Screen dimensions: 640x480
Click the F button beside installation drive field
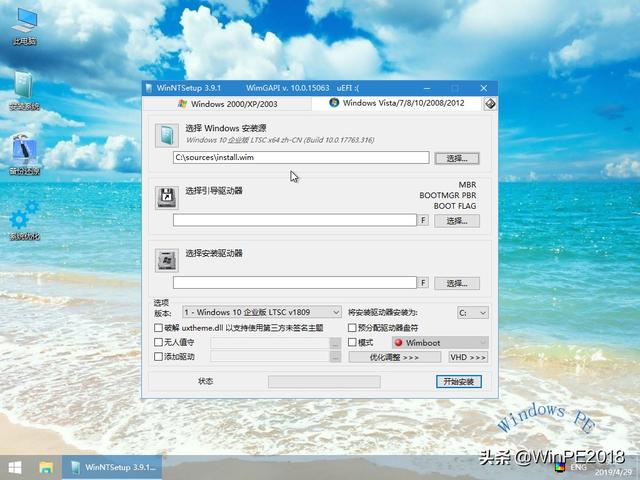click(x=423, y=282)
